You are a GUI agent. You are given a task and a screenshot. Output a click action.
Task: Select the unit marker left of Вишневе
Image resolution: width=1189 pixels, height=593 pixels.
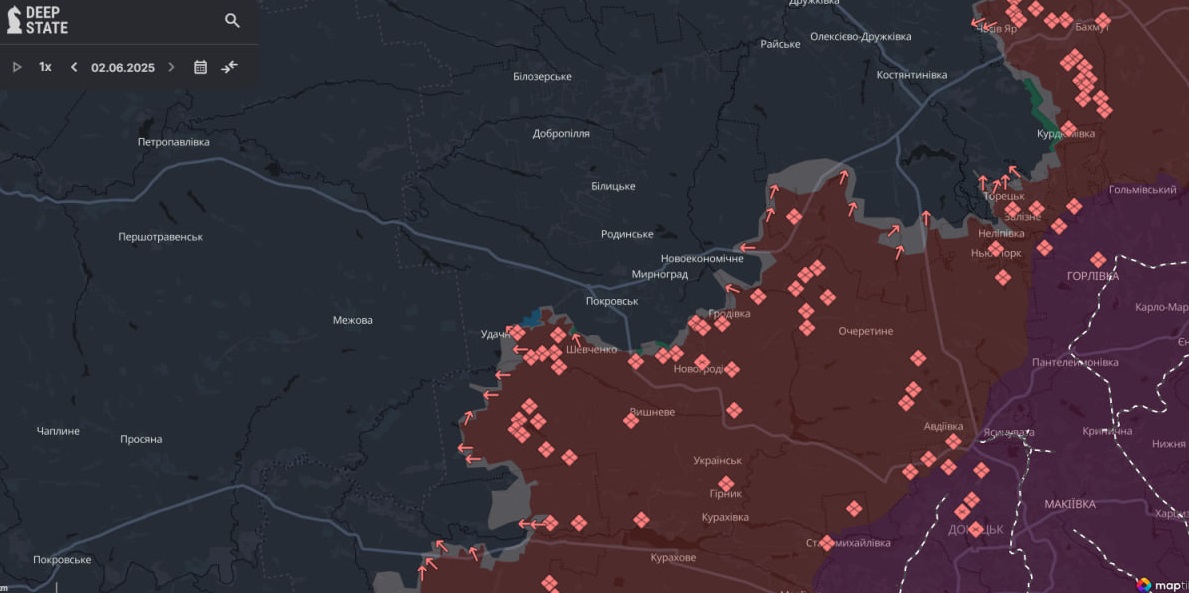pyautogui.click(x=631, y=421)
